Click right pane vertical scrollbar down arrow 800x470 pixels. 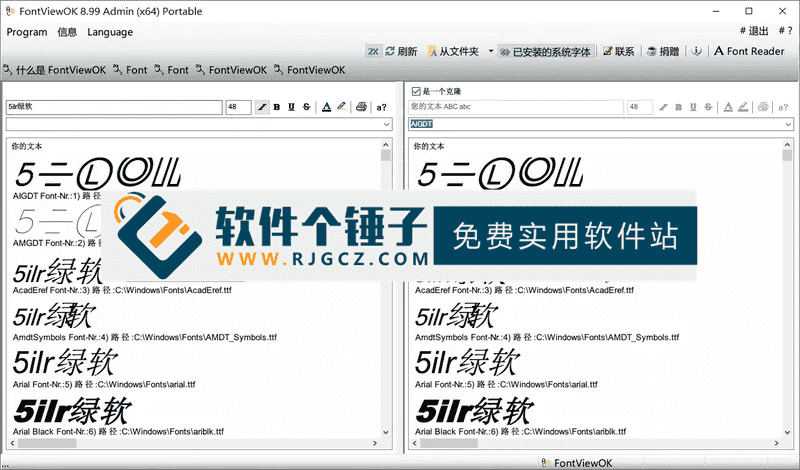click(787, 432)
